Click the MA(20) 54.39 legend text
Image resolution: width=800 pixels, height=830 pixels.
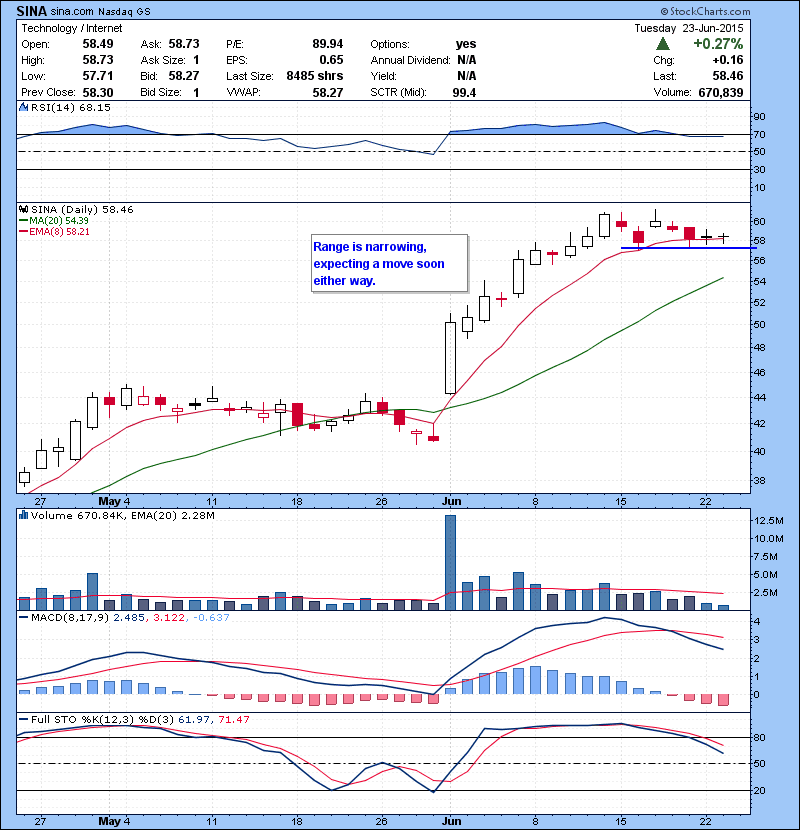59,220
